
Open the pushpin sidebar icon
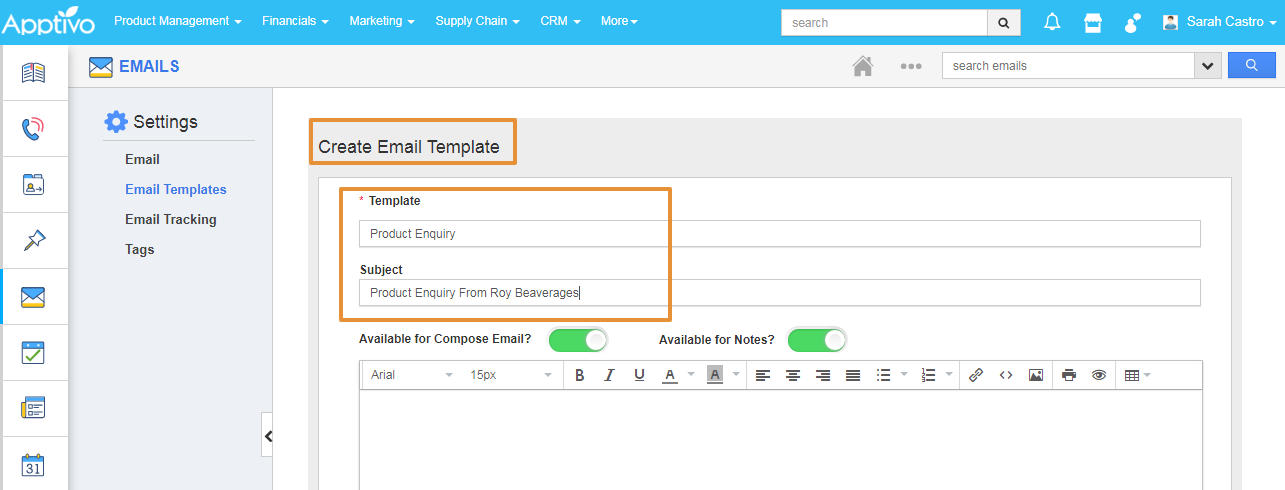(34, 240)
